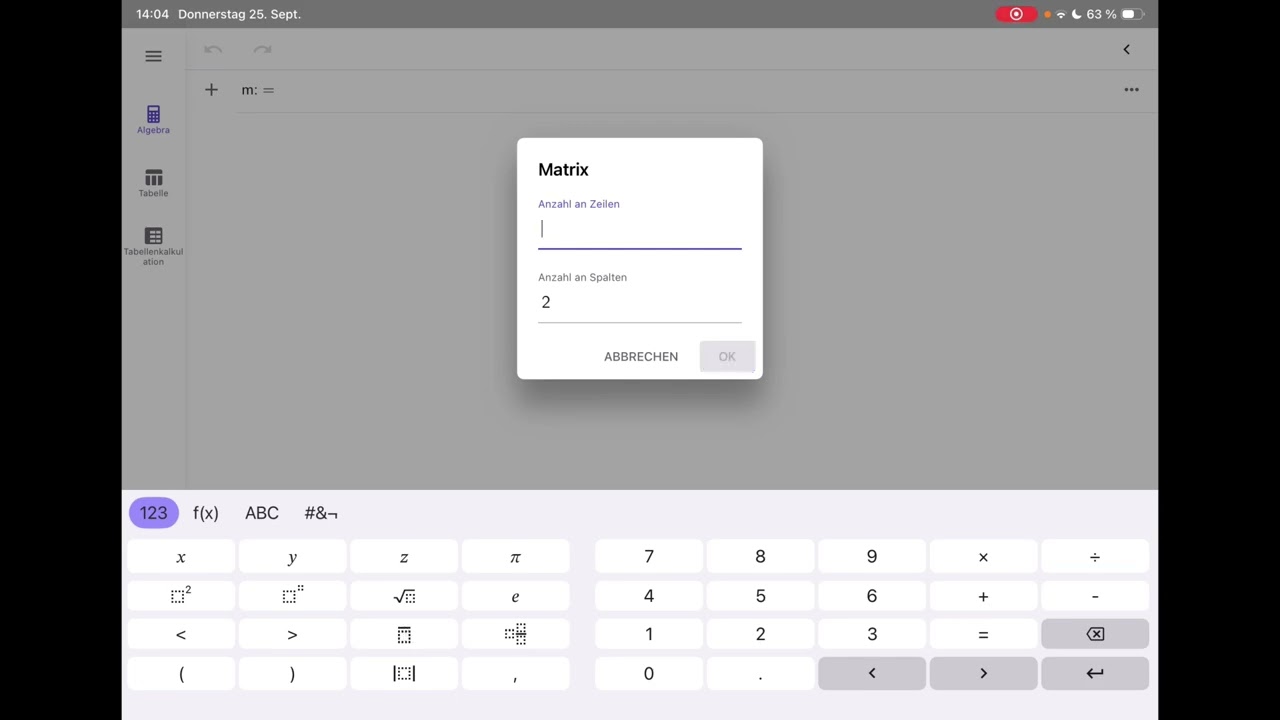Select the 123 keyboard tab
The image size is (1280, 720).
[153, 513]
